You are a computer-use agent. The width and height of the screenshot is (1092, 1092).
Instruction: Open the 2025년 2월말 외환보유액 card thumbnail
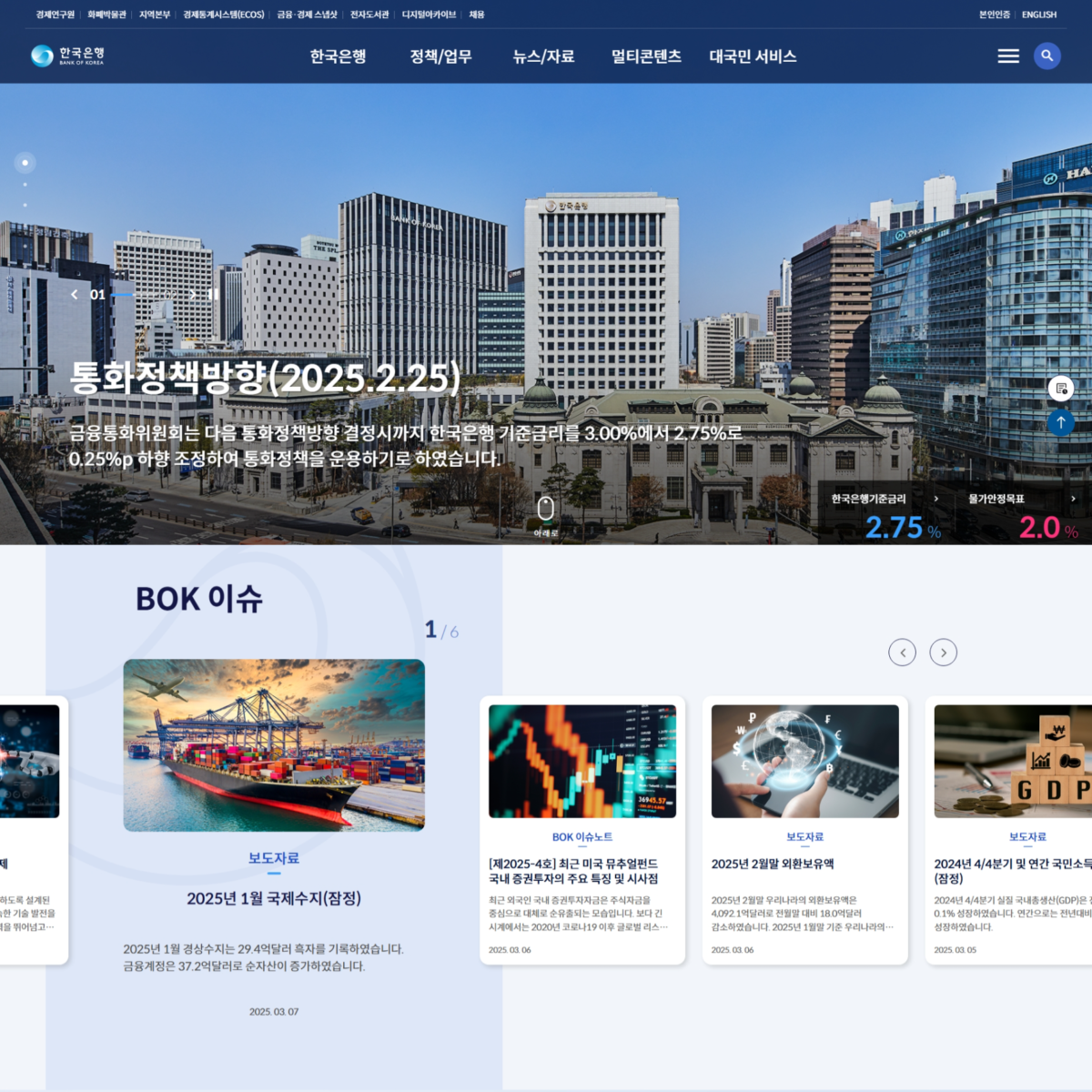click(804, 761)
